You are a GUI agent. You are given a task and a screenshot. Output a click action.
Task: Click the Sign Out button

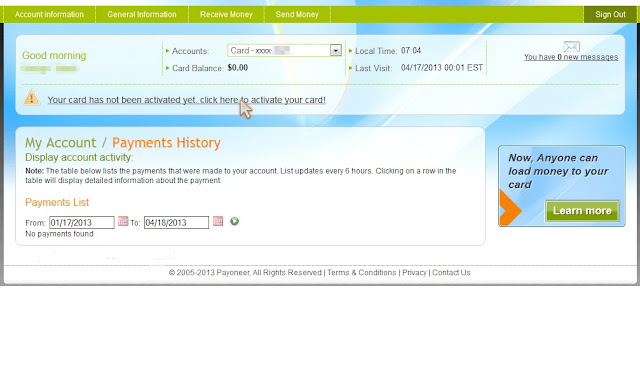[x=610, y=14]
